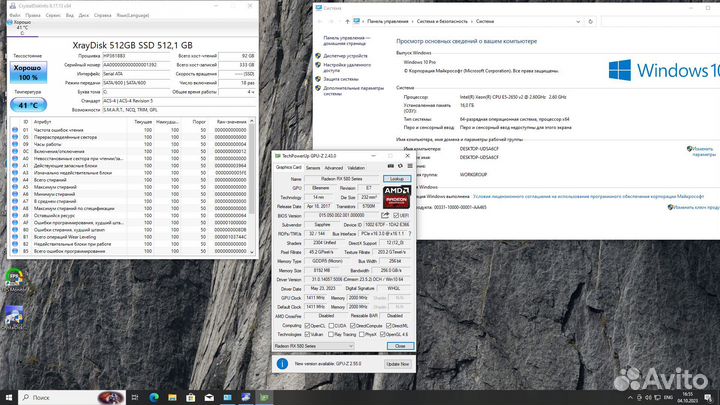The image size is (720, 405).
Task: Click serial number field in CrystalDiskInfo
Action: (x=136, y=65)
